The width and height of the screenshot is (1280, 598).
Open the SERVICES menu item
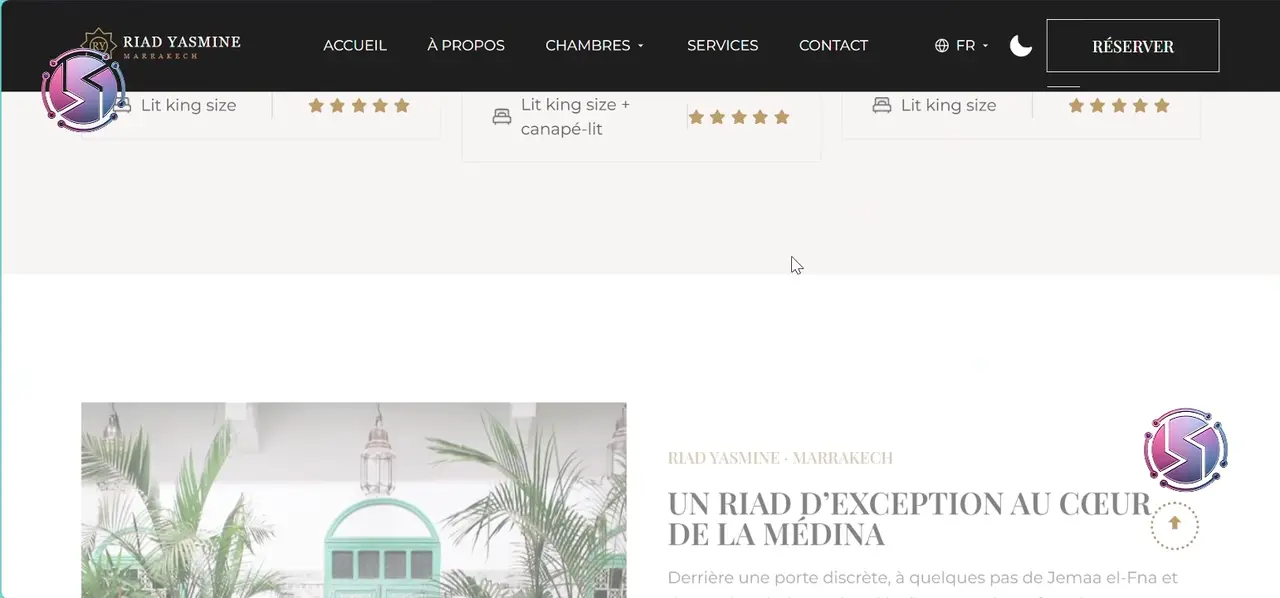coord(723,45)
